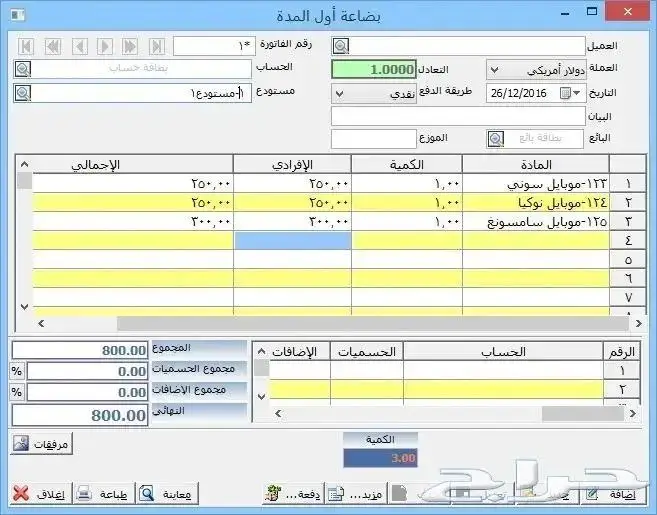Expand the date dropdown arrow for 26/12/2016
657x515 pixels.
[x=577, y=93]
